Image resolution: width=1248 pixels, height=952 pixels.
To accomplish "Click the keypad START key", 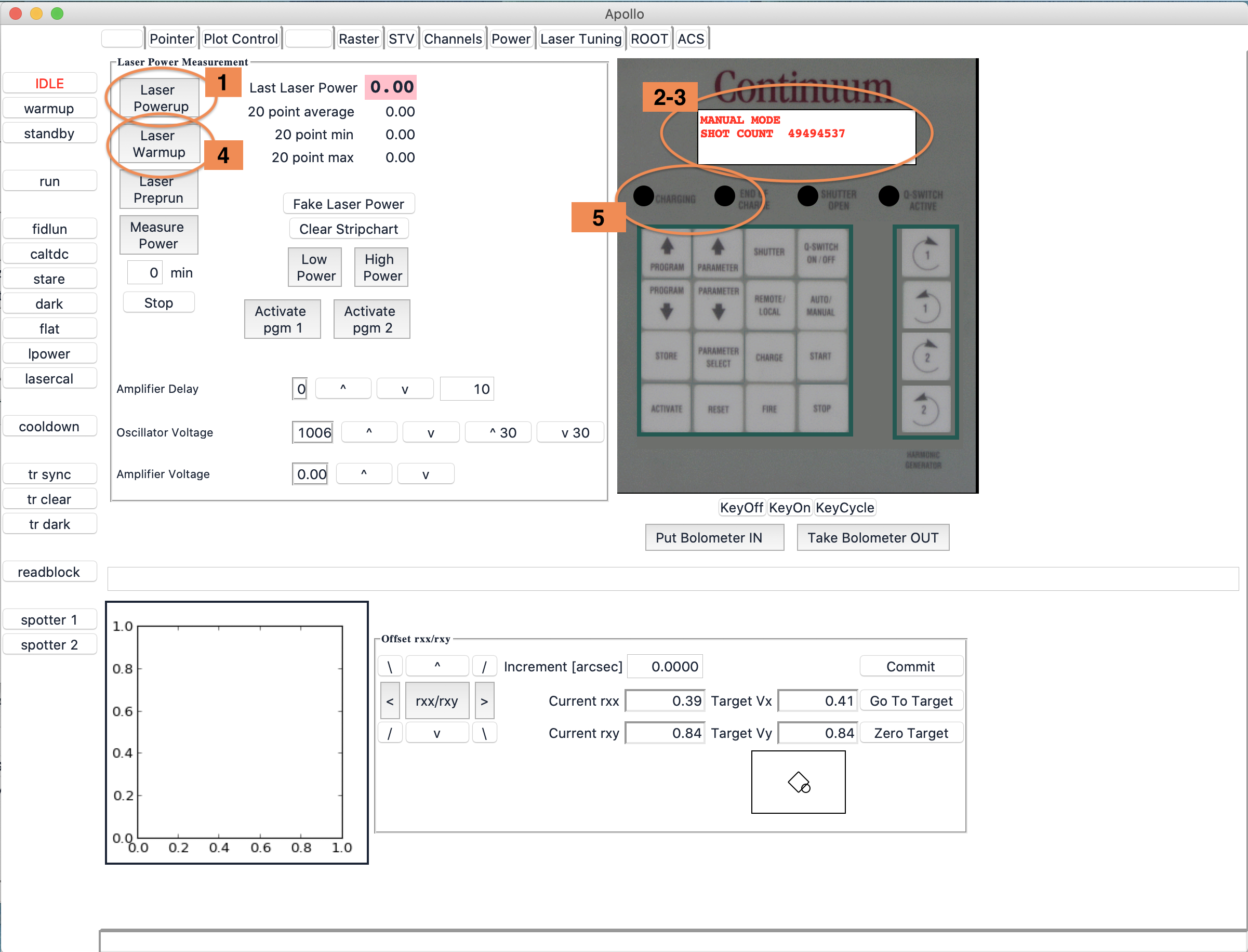I will [x=821, y=356].
